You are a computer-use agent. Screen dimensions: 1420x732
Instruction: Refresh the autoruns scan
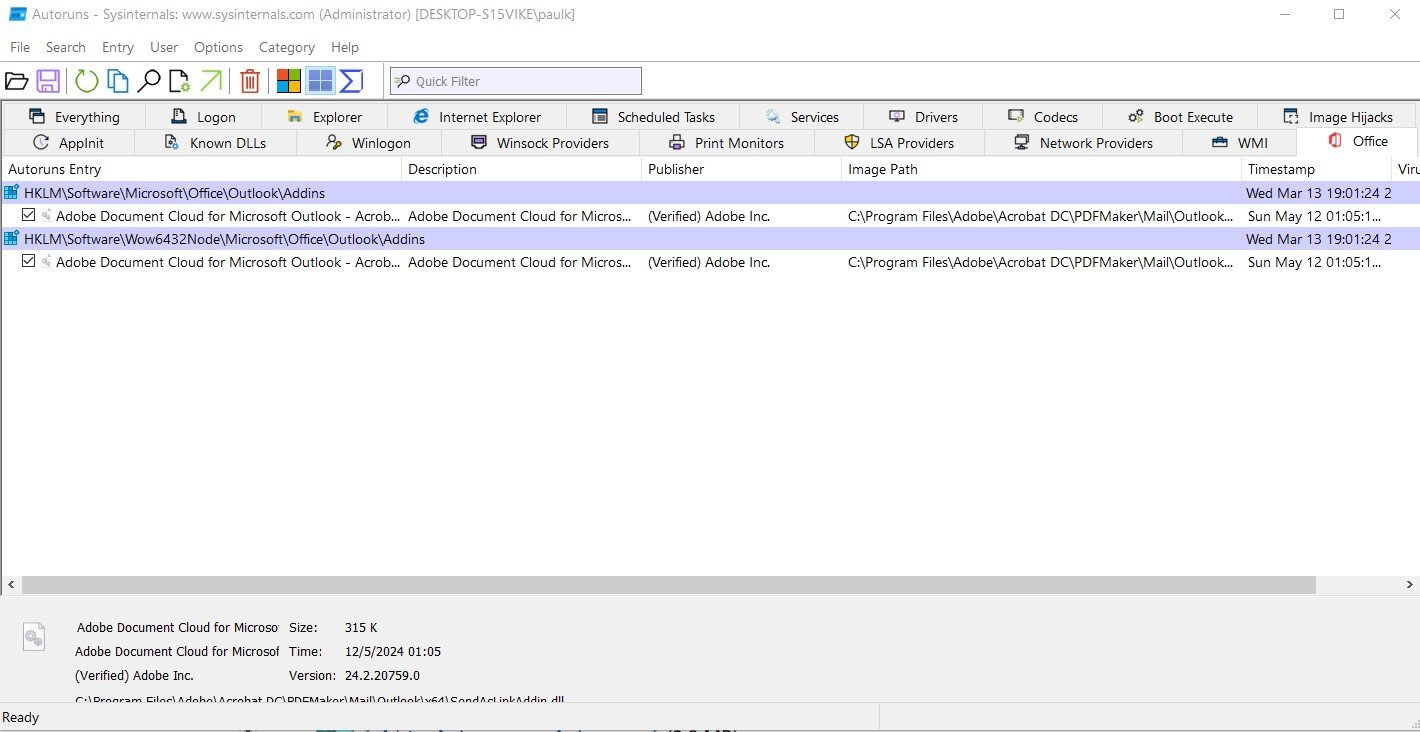pyautogui.click(x=87, y=81)
